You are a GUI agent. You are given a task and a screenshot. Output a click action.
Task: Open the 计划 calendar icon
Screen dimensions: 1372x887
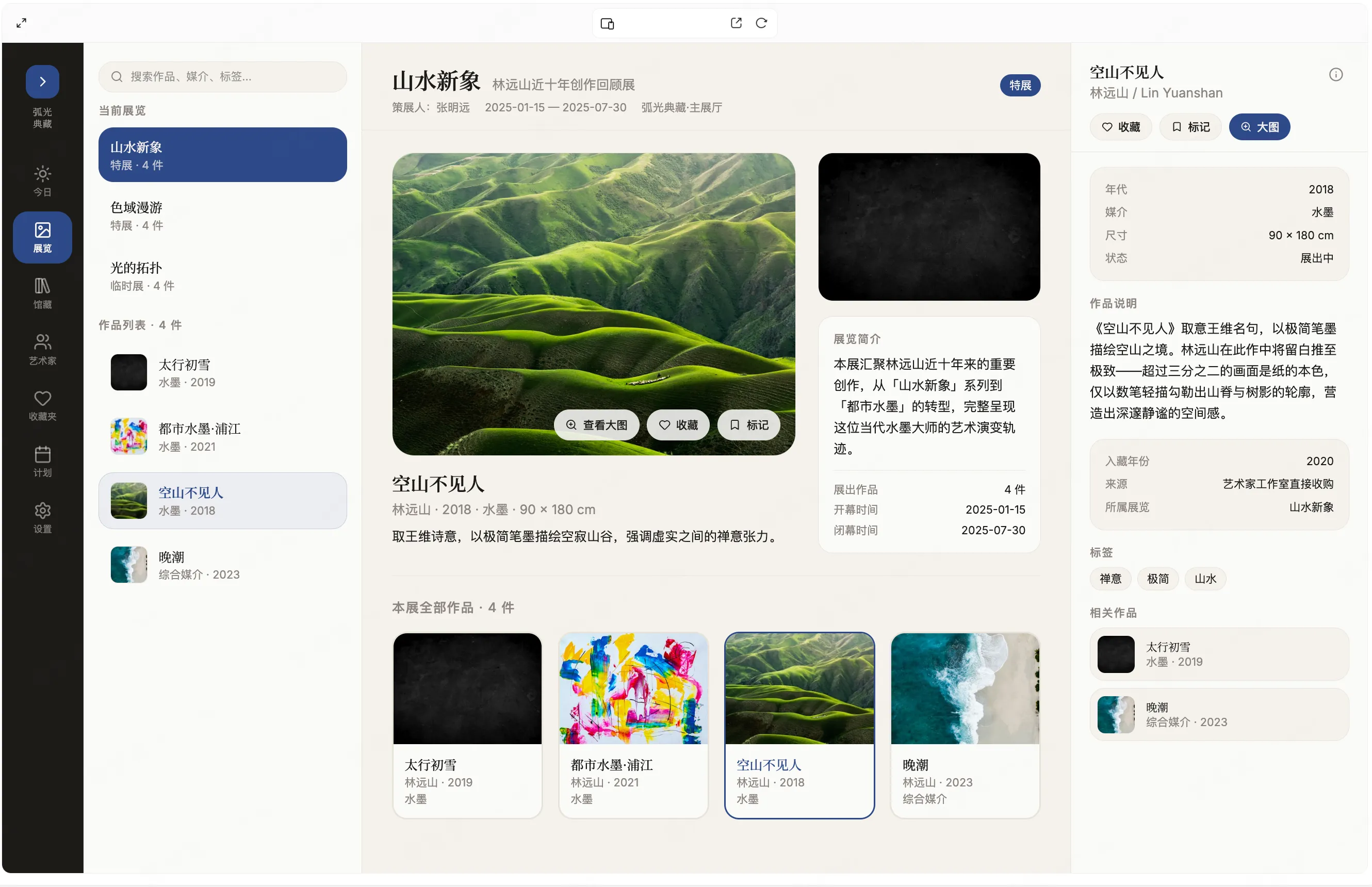[x=42, y=462]
